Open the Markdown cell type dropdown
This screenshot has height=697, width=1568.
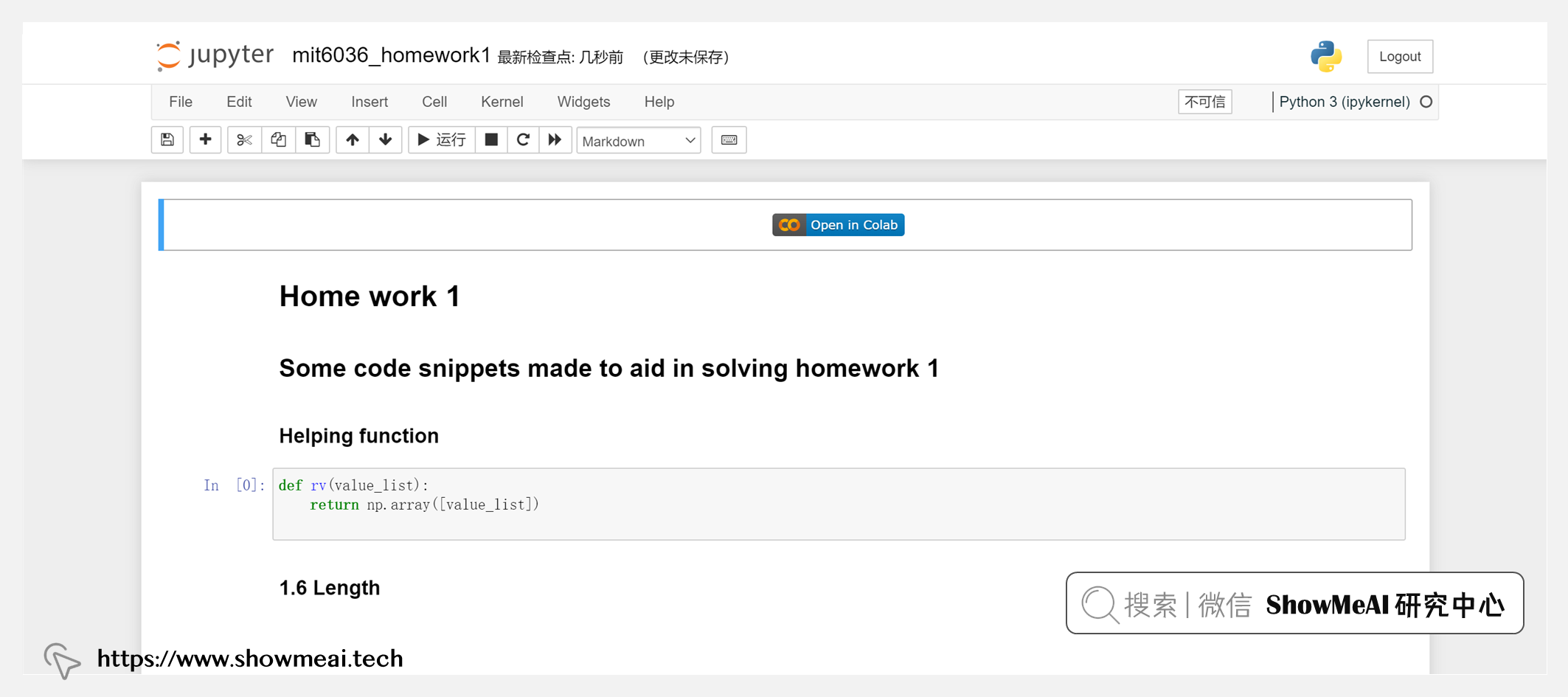pos(638,140)
